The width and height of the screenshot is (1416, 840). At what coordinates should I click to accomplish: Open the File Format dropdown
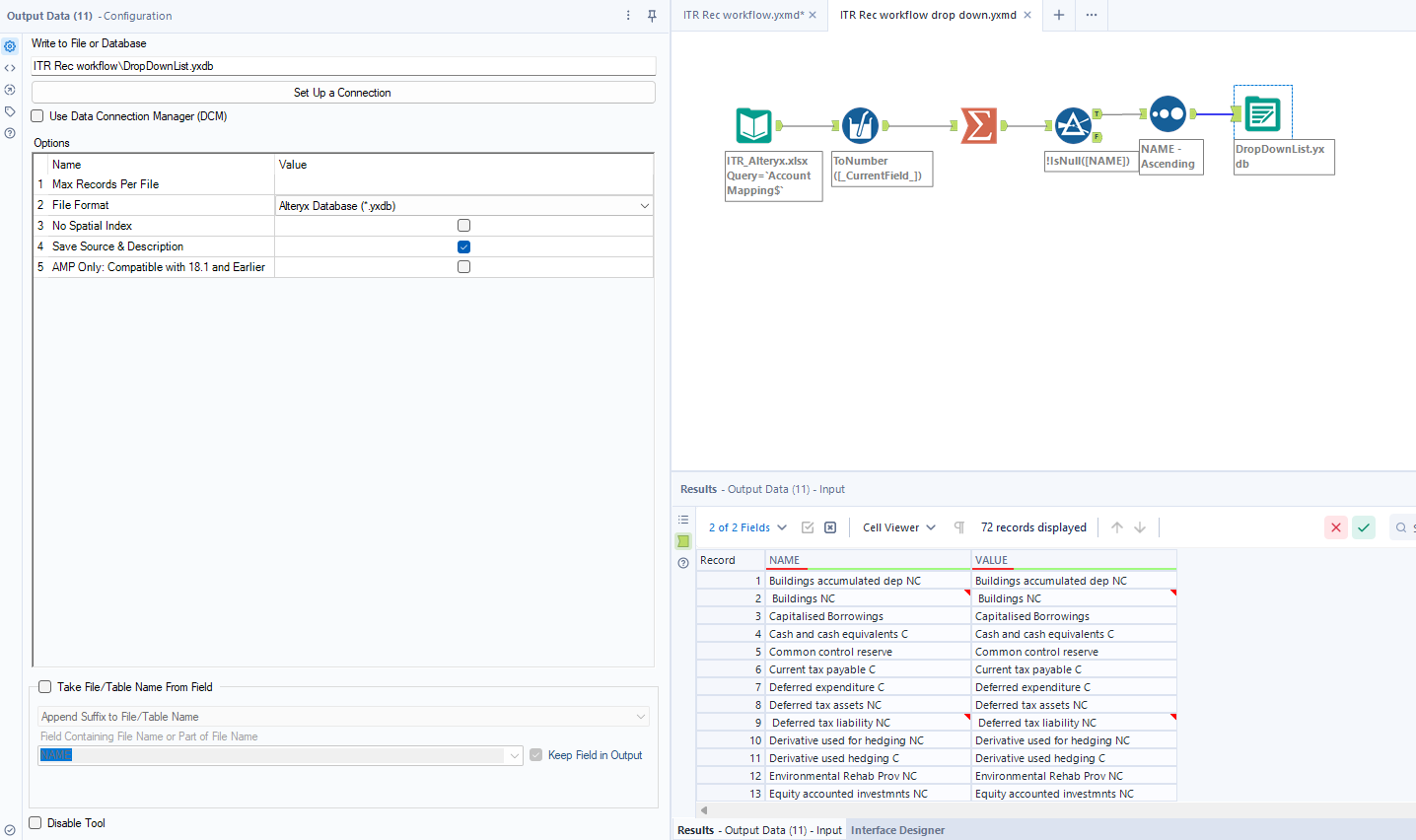pyautogui.click(x=643, y=204)
